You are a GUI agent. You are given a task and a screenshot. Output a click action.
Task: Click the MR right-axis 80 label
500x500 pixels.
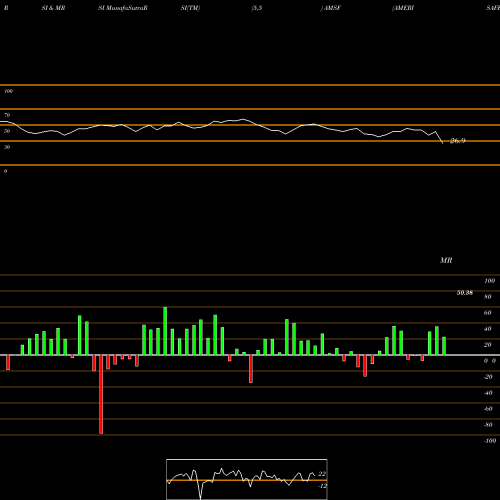tap(488, 297)
